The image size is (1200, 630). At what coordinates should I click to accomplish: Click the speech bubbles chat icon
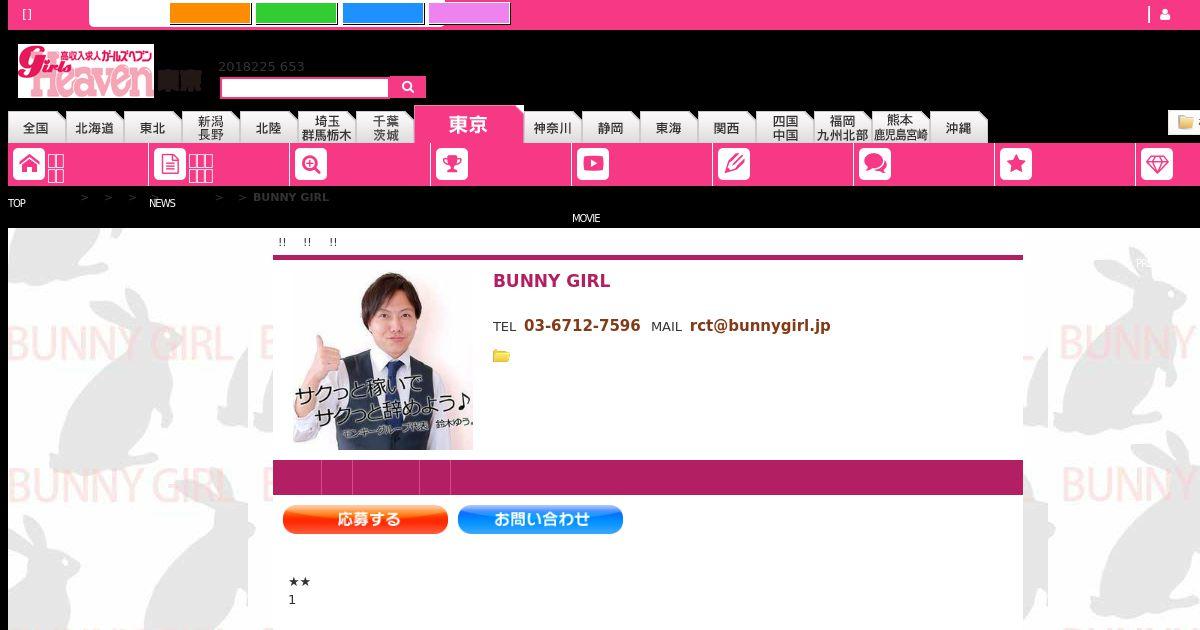(875, 164)
